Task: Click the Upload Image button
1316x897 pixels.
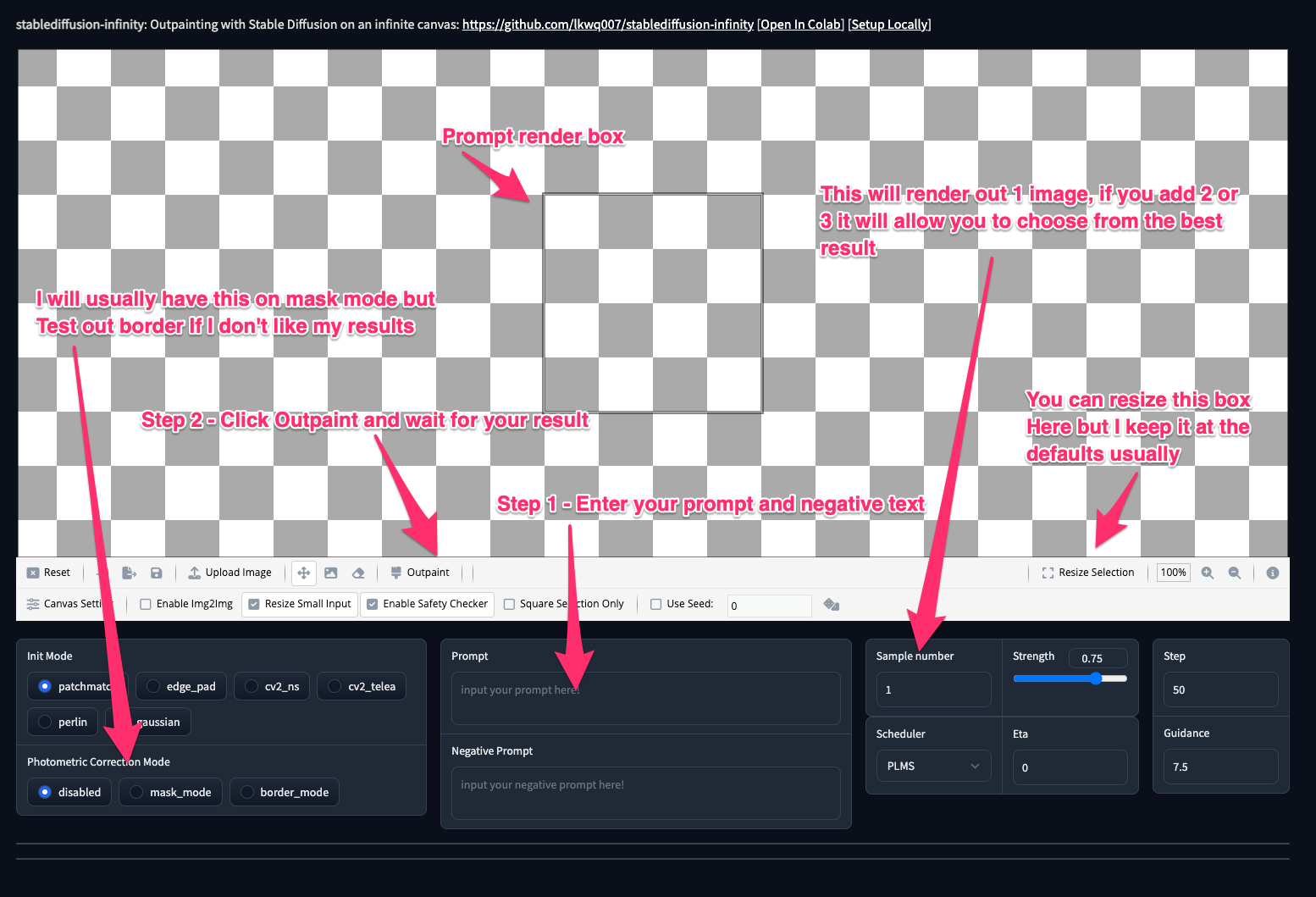Action: (230, 573)
